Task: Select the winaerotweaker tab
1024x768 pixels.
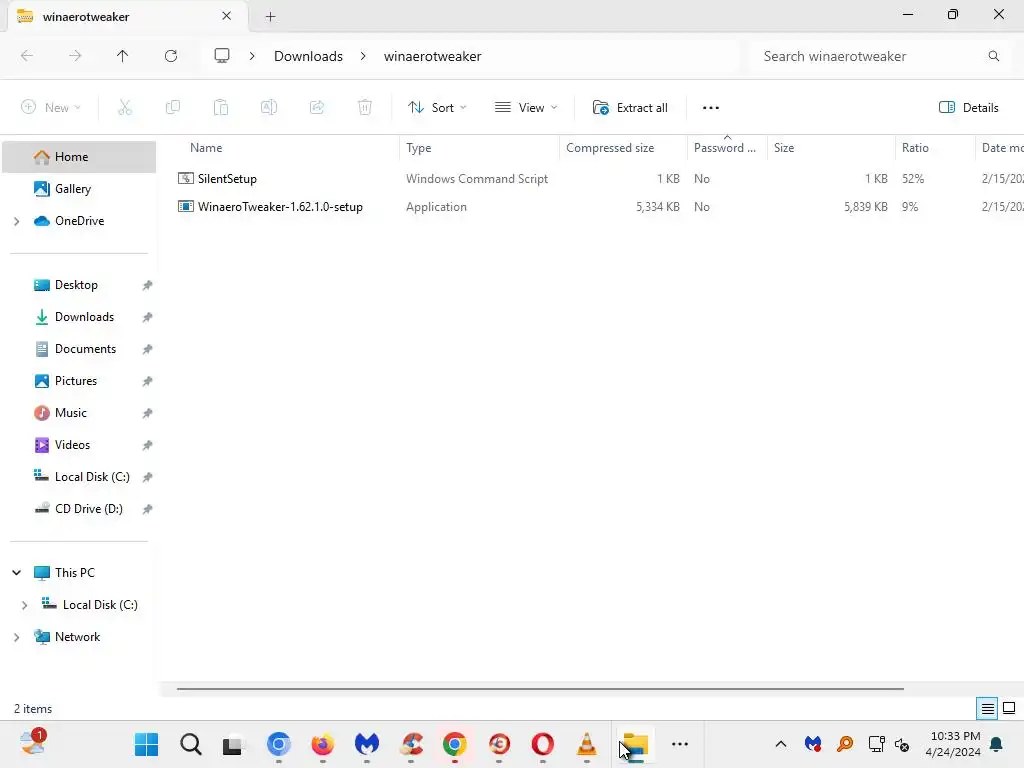Action: 128,17
